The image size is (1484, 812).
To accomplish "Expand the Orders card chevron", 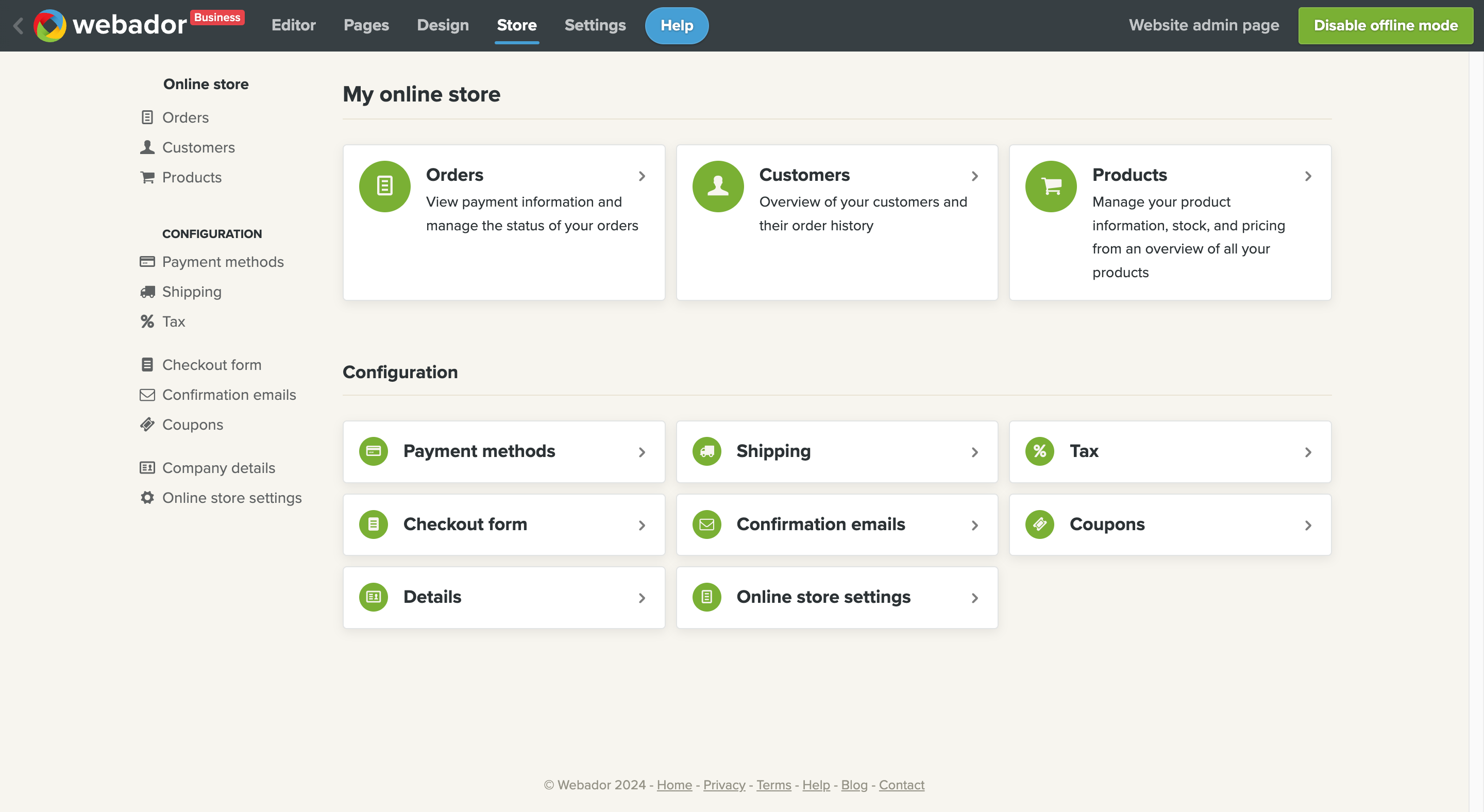I will click(x=642, y=176).
